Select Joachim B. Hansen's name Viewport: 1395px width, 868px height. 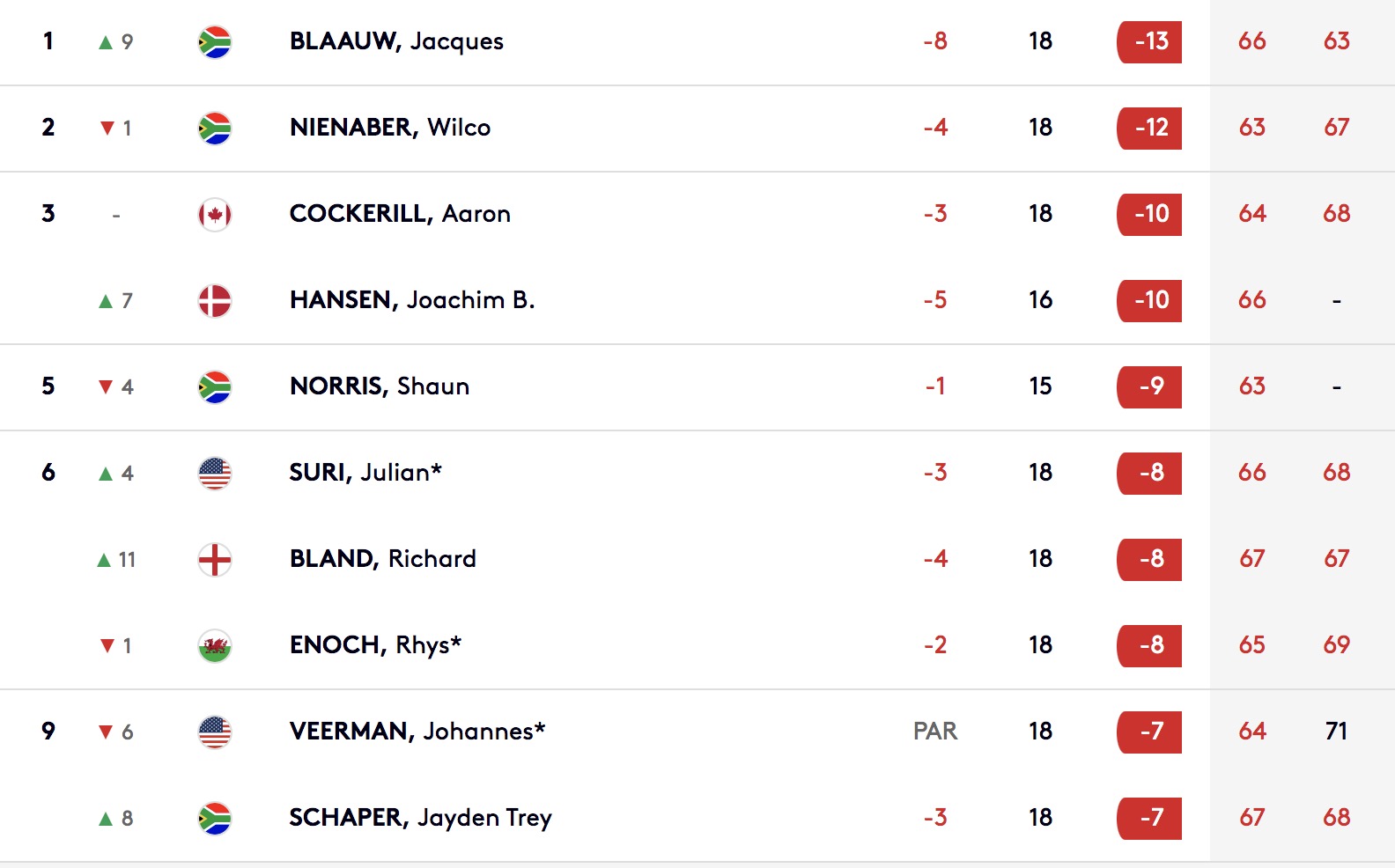coord(412,300)
